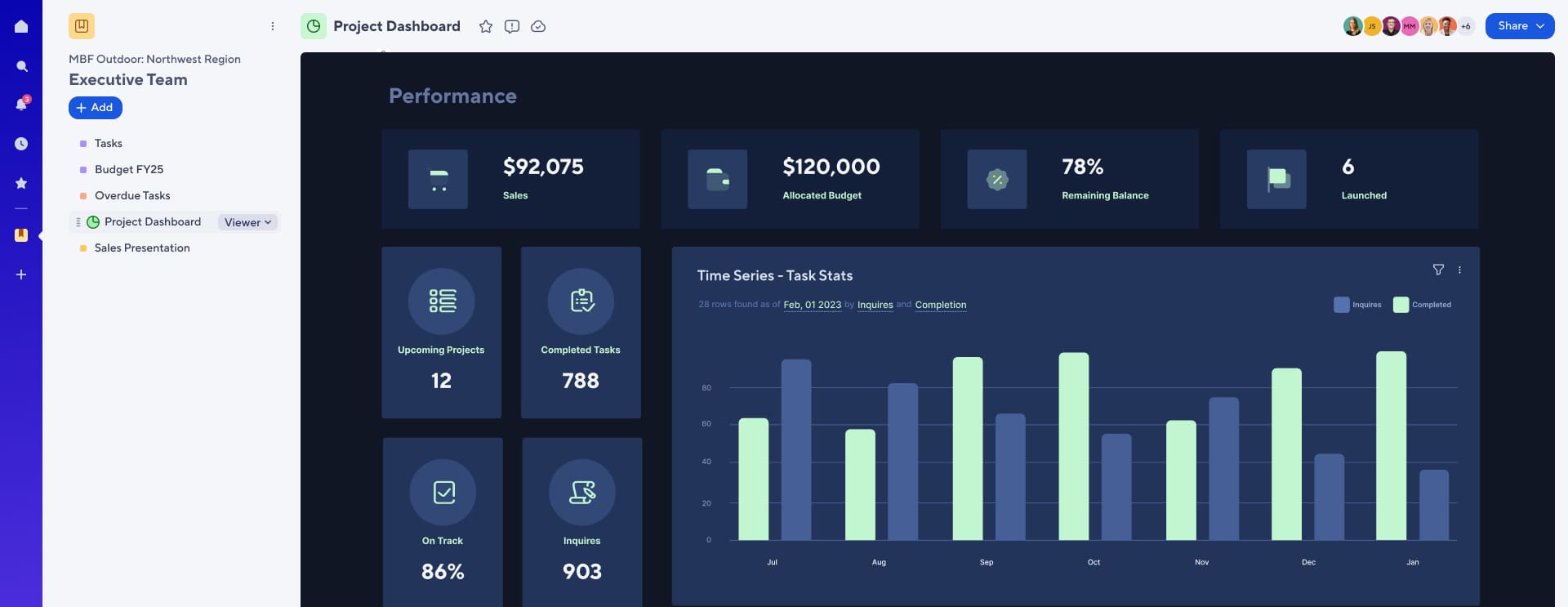Open Tasks in the sidebar

108,144
